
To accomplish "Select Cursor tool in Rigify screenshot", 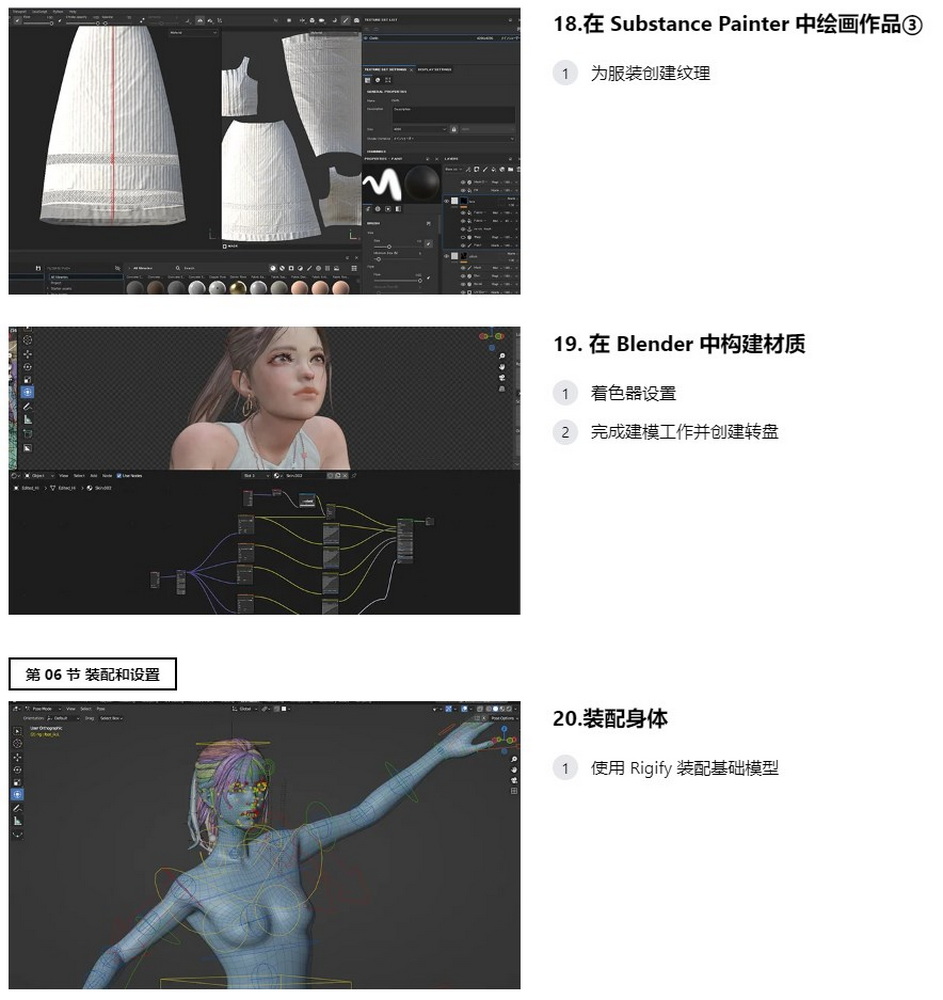I will [x=17, y=744].
